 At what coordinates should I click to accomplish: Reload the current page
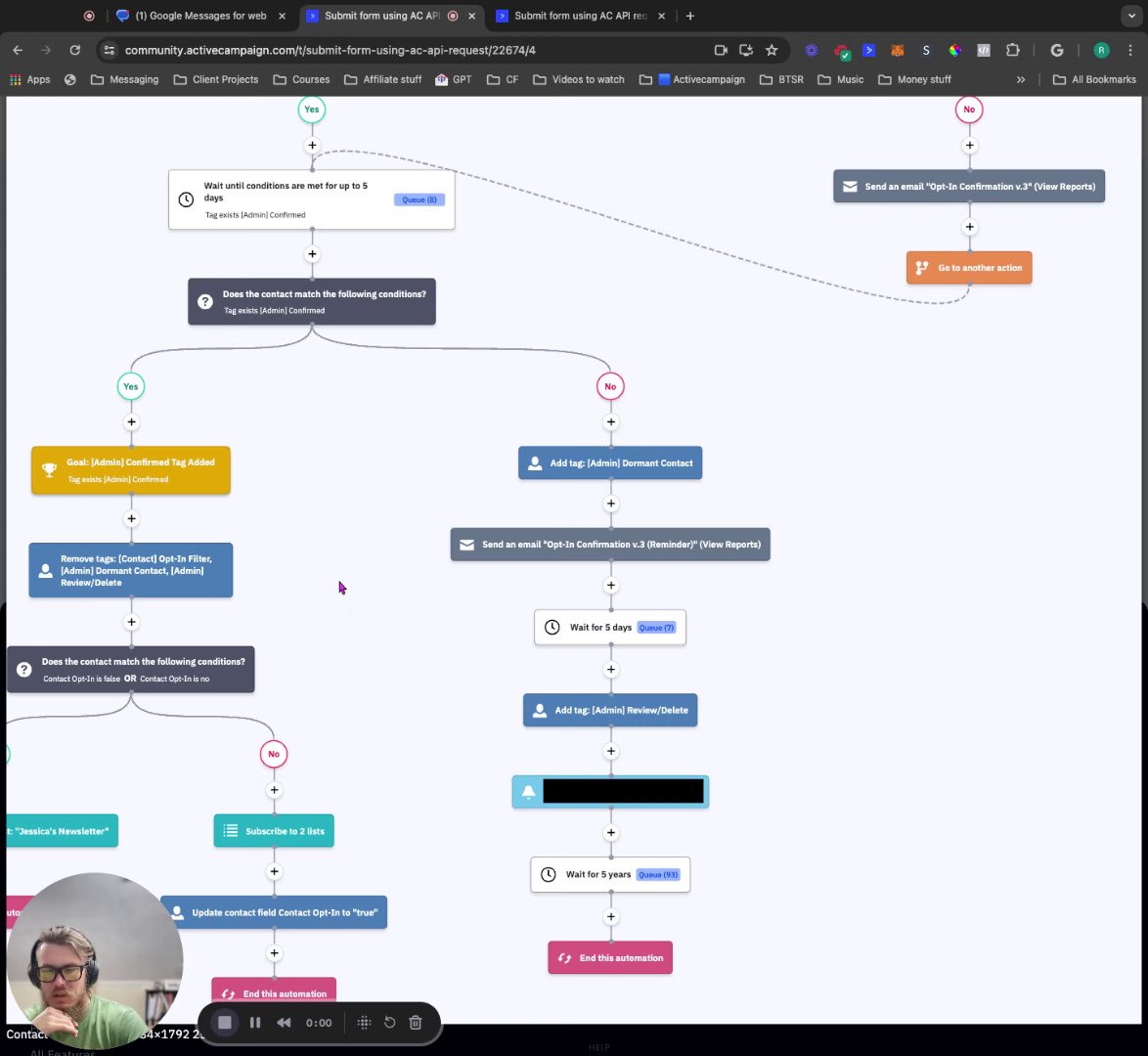[x=74, y=50]
